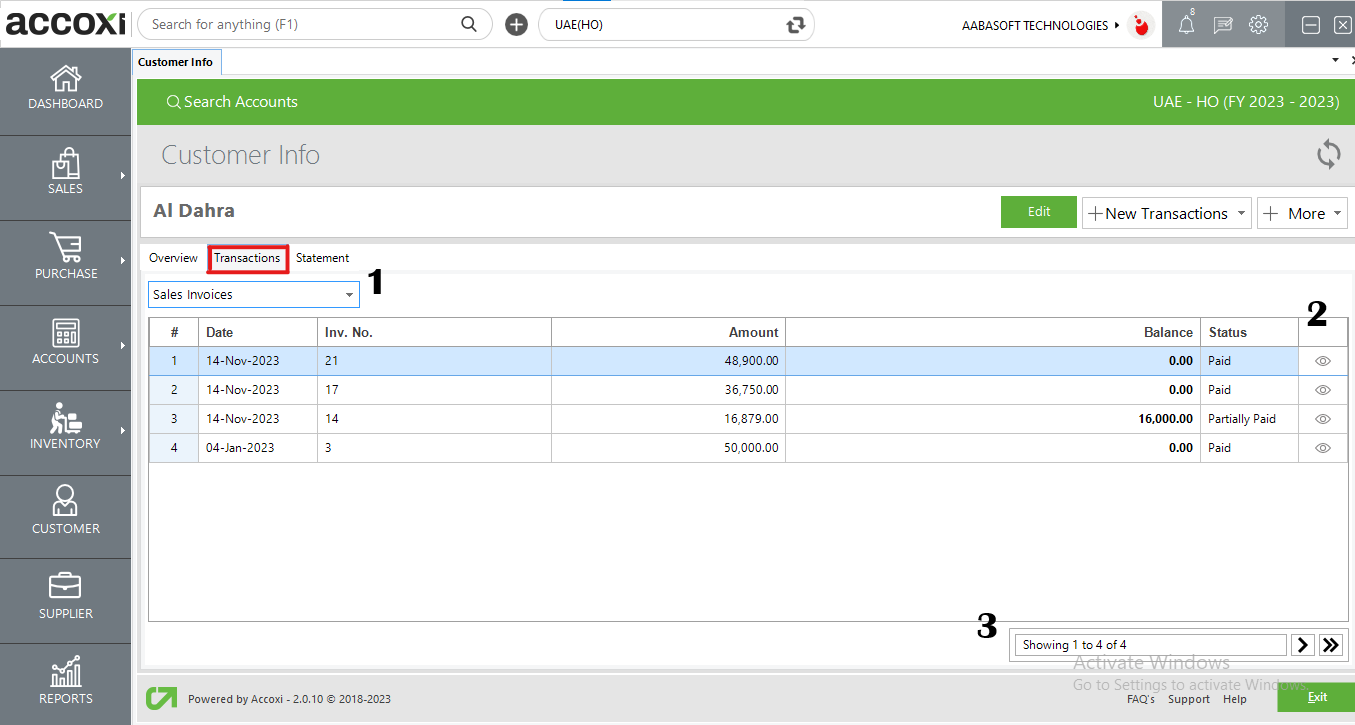This screenshot has width=1355, height=725.
Task: Refresh the Customer Info page
Action: [x=1328, y=155]
